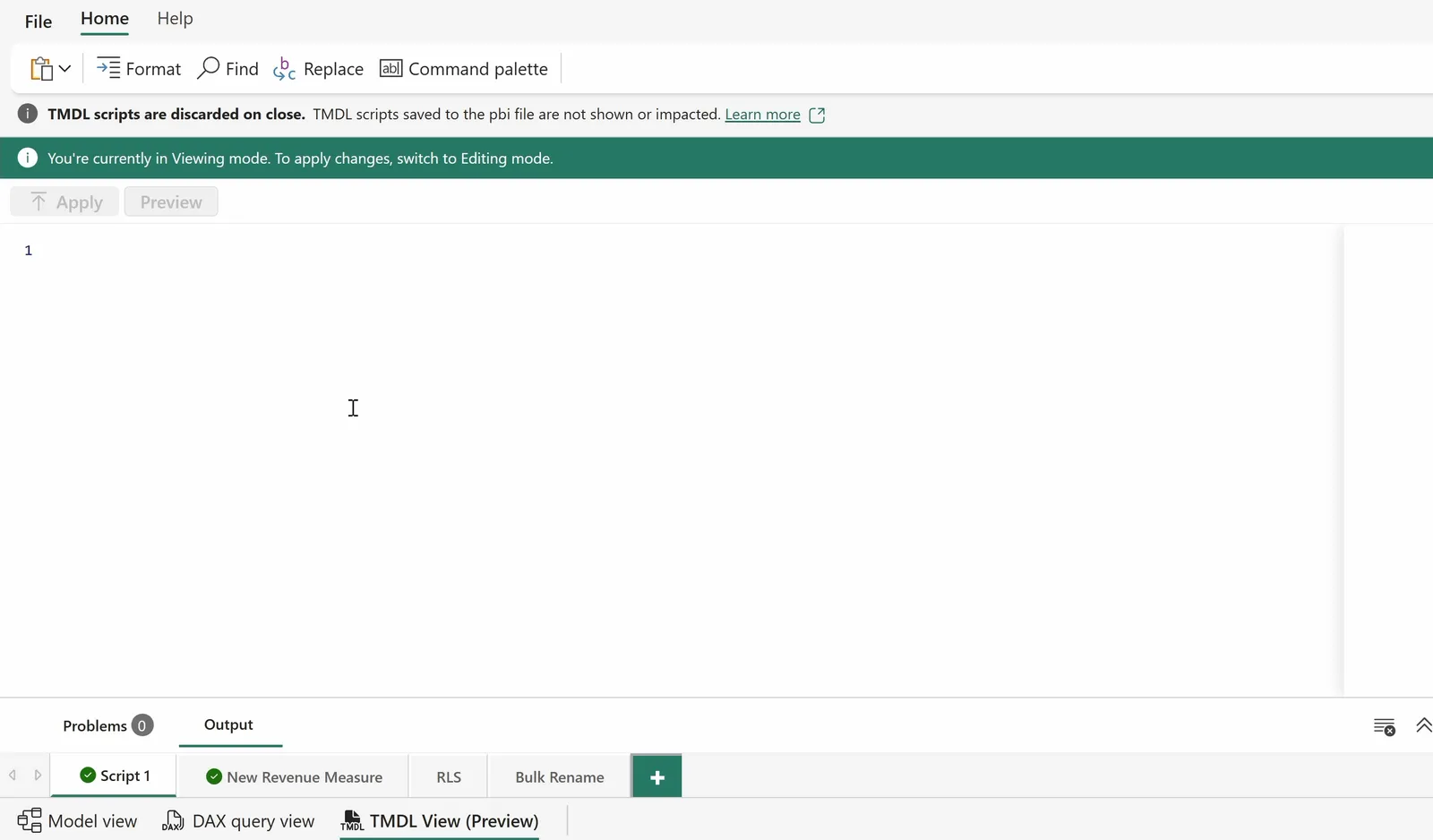Collapse the output panel with the double chevron
This screenshot has height=840, width=1433.
click(1423, 725)
